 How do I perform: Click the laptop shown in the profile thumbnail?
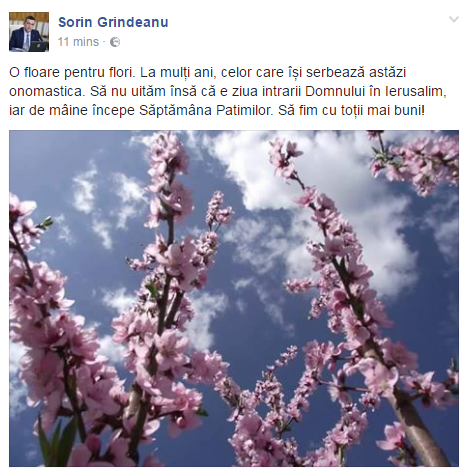click(37, 46)
